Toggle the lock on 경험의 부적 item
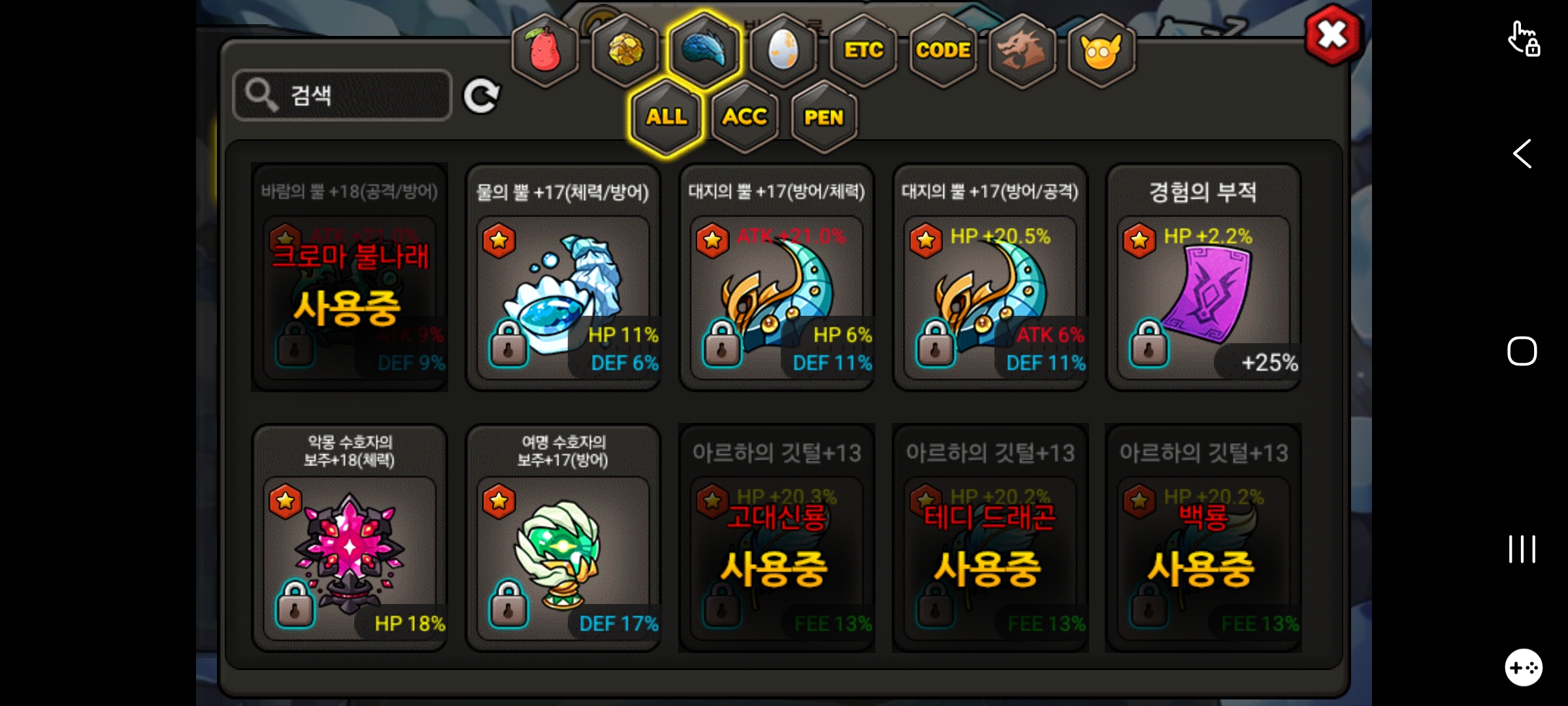This screenshot has width=1568, height=706. point(1149,343)
